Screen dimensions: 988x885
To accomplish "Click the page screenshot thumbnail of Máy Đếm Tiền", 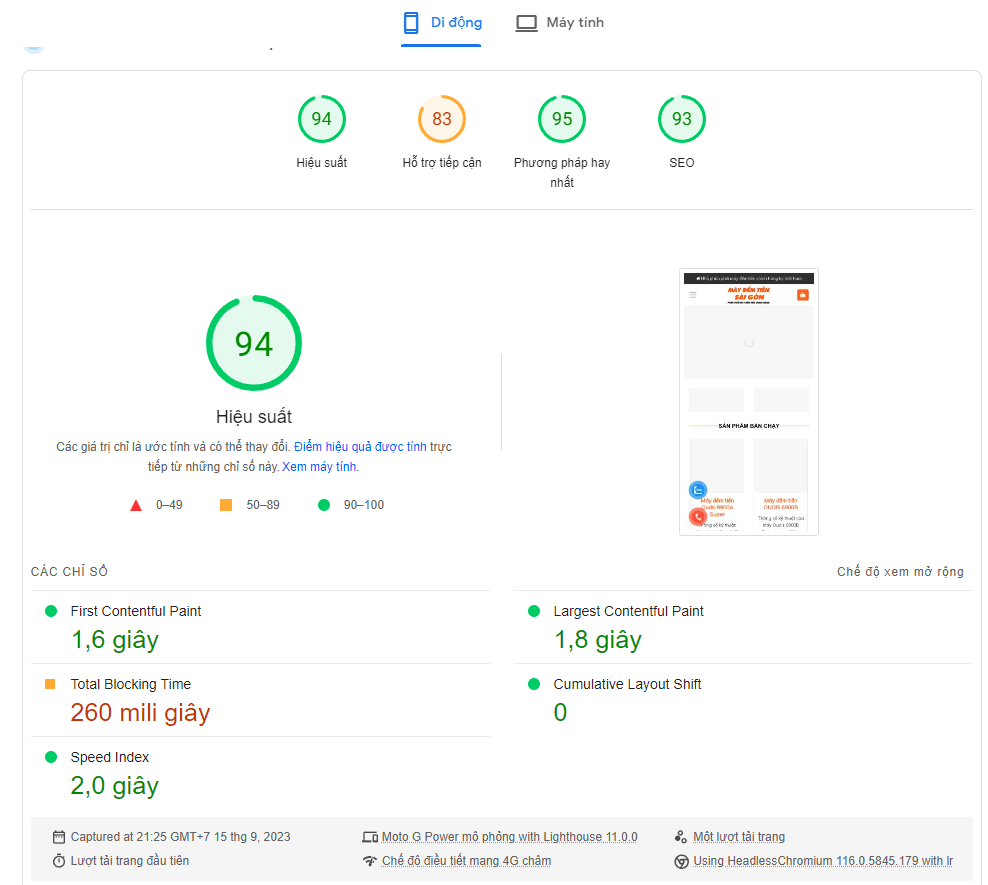I will pos(748,401).
